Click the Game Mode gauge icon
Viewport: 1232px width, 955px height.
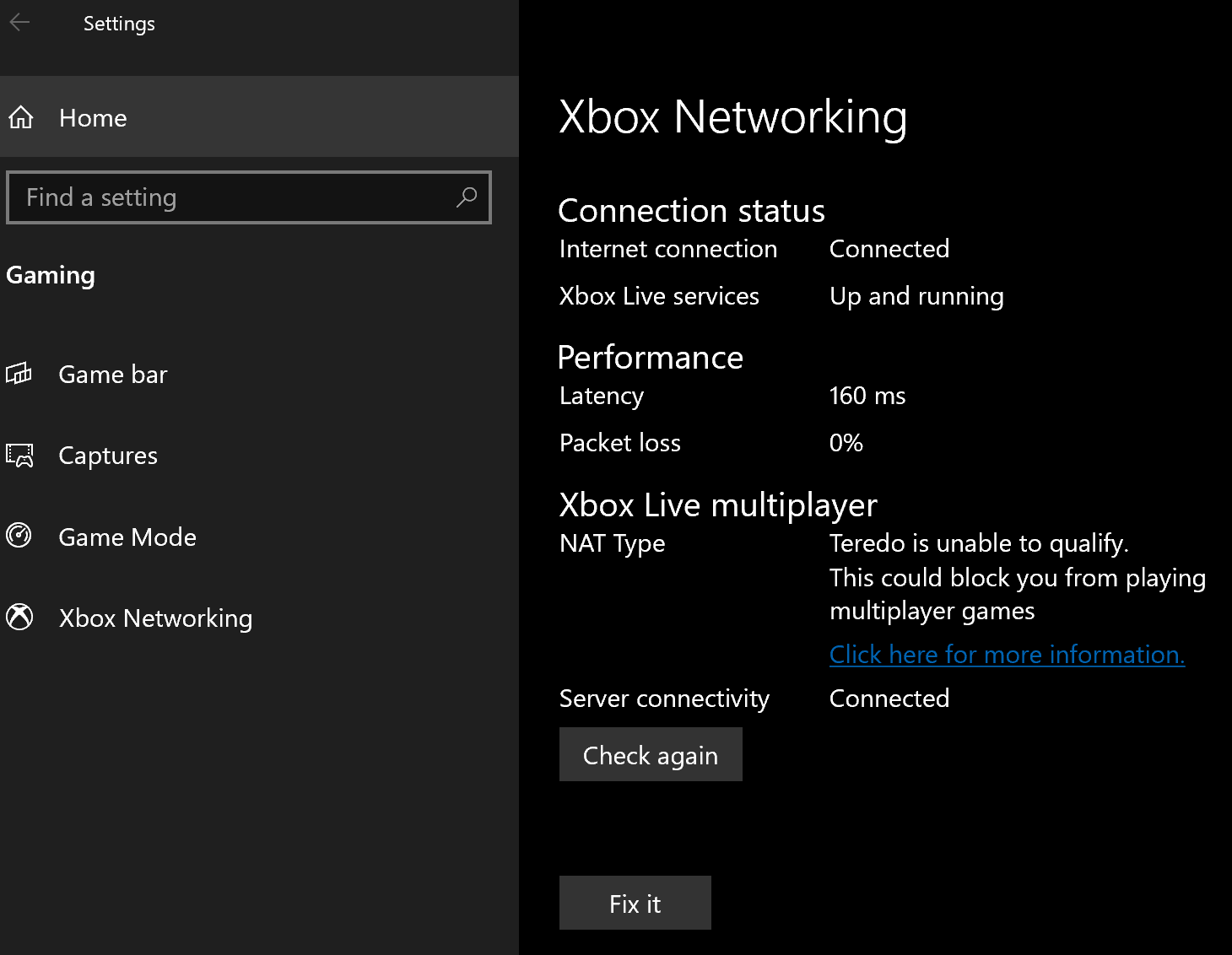(19, 536)
